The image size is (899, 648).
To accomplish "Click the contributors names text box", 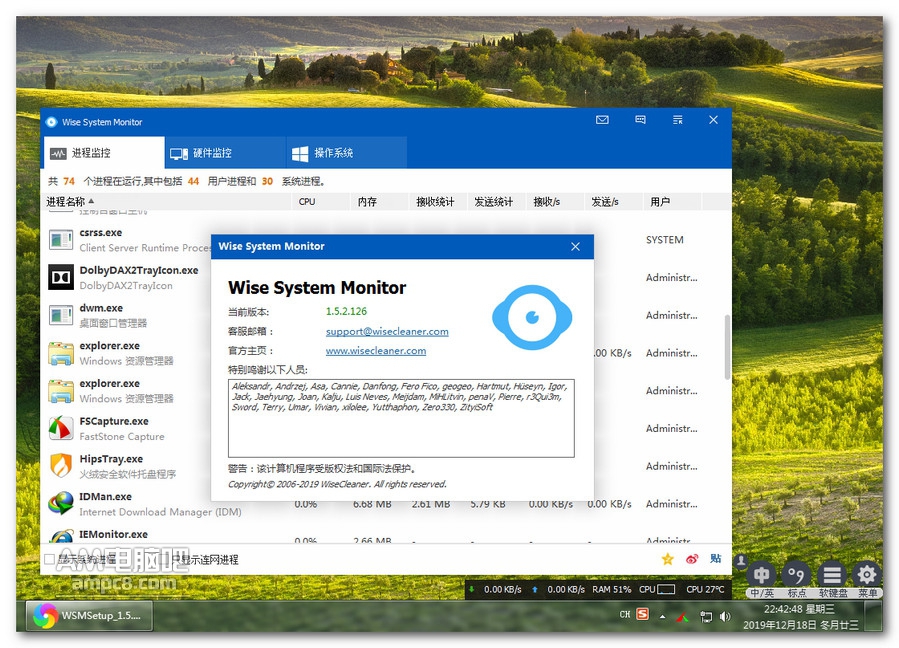I will 401,418.
